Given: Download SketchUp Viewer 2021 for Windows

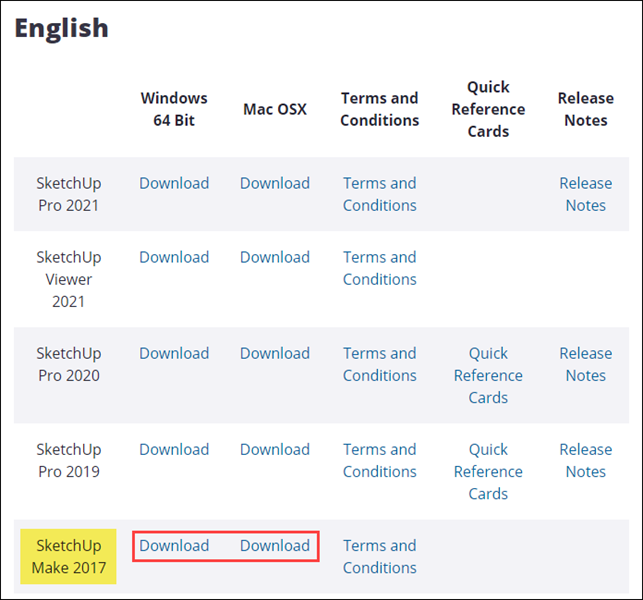Looking at the screenshot, I should [174, 257].
